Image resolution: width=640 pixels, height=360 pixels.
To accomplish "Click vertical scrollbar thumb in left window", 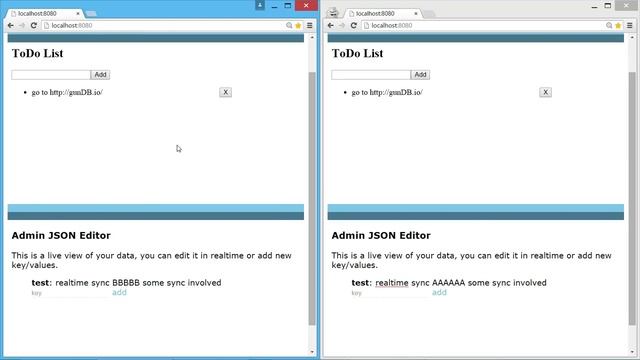I will click(312, 198).
